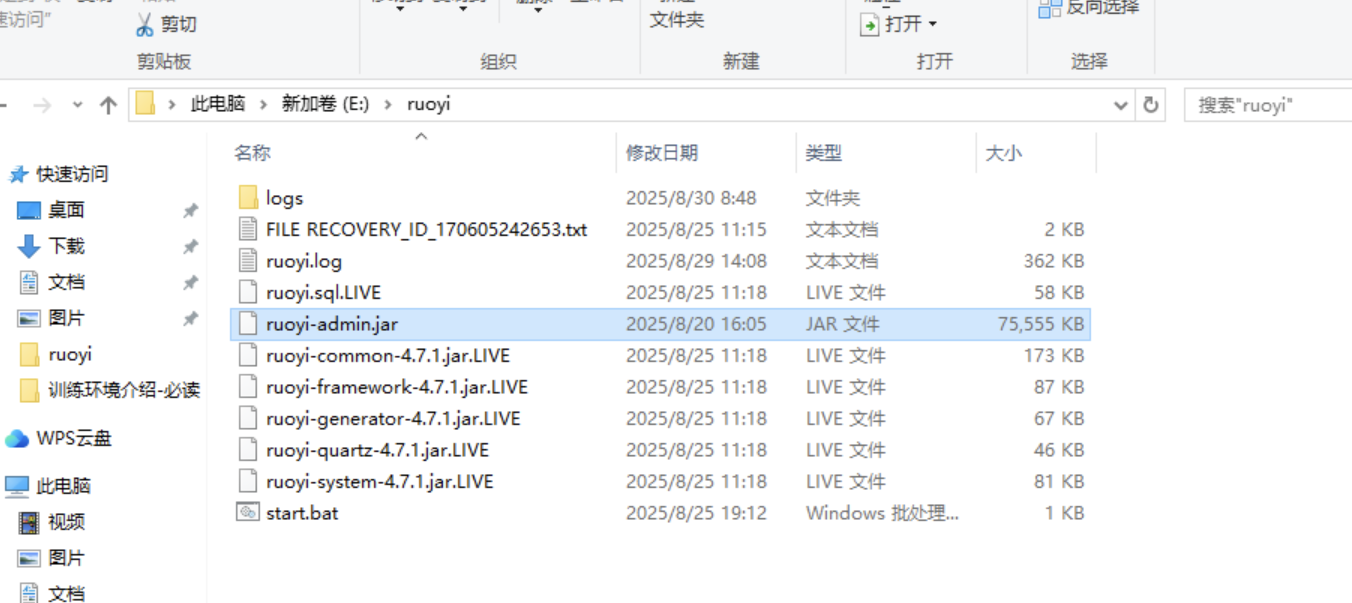Open 视频 under 此电脑 in sidebar

[x=66, y=522]
